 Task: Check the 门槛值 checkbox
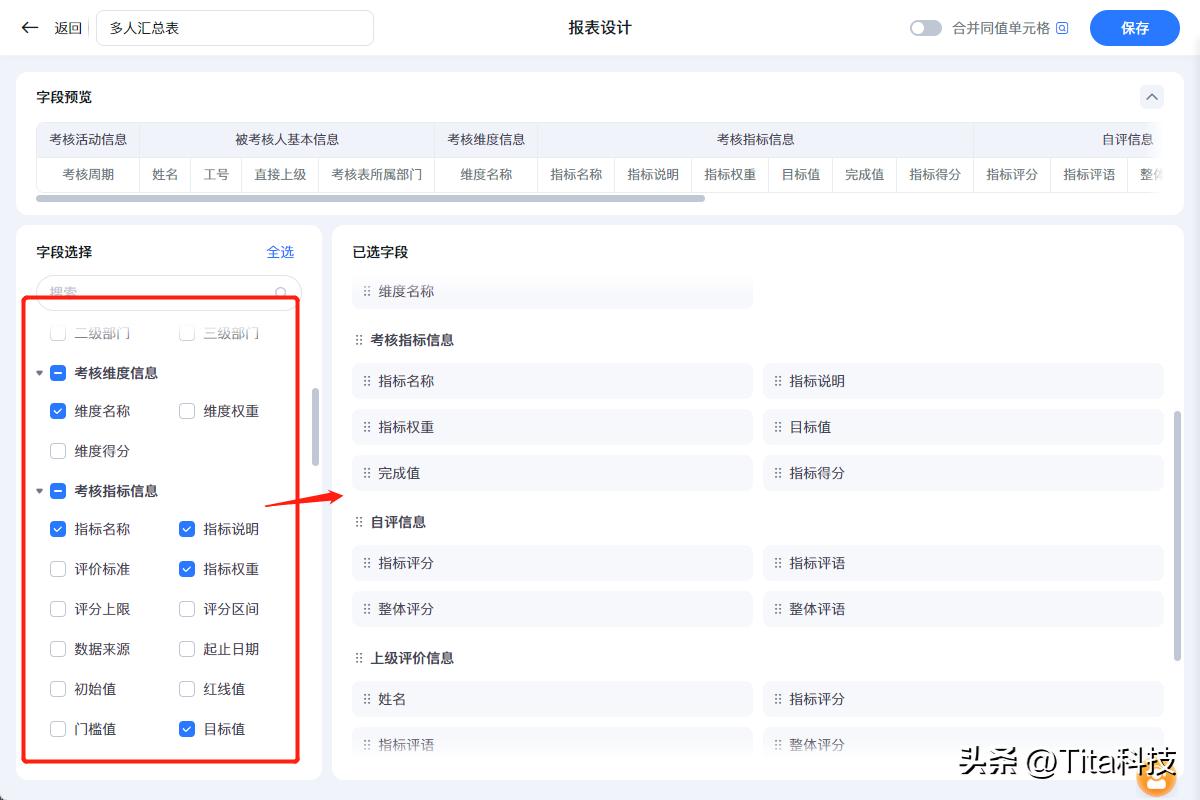point(58,729)
